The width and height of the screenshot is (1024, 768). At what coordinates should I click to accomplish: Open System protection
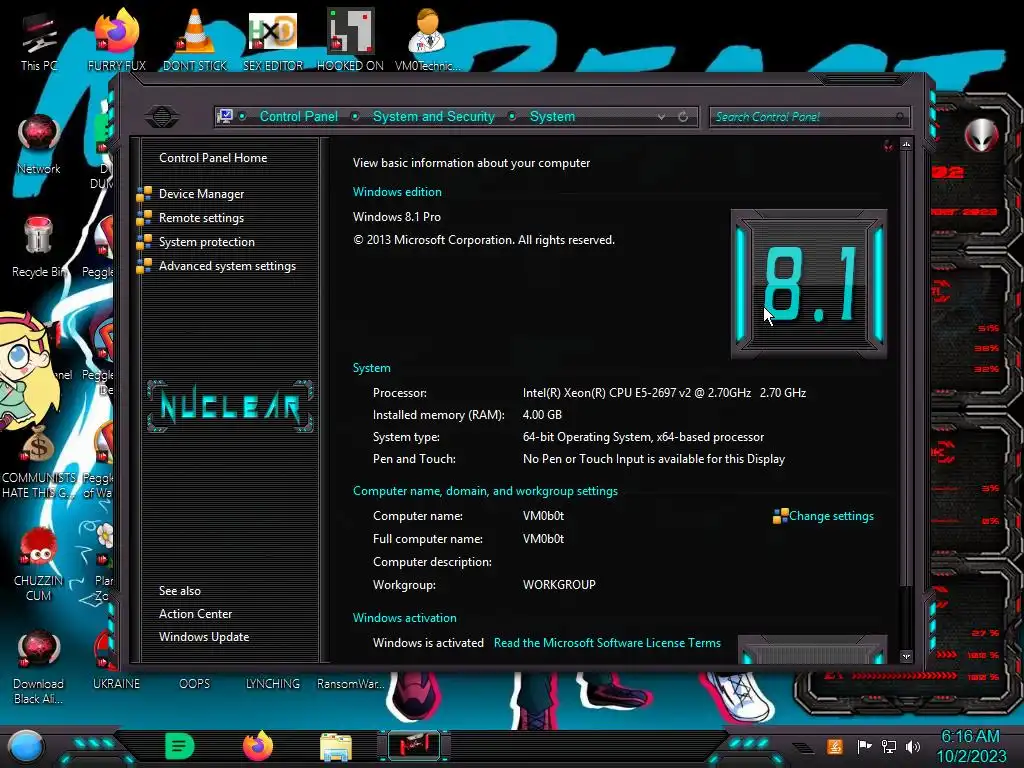(206, 242)
